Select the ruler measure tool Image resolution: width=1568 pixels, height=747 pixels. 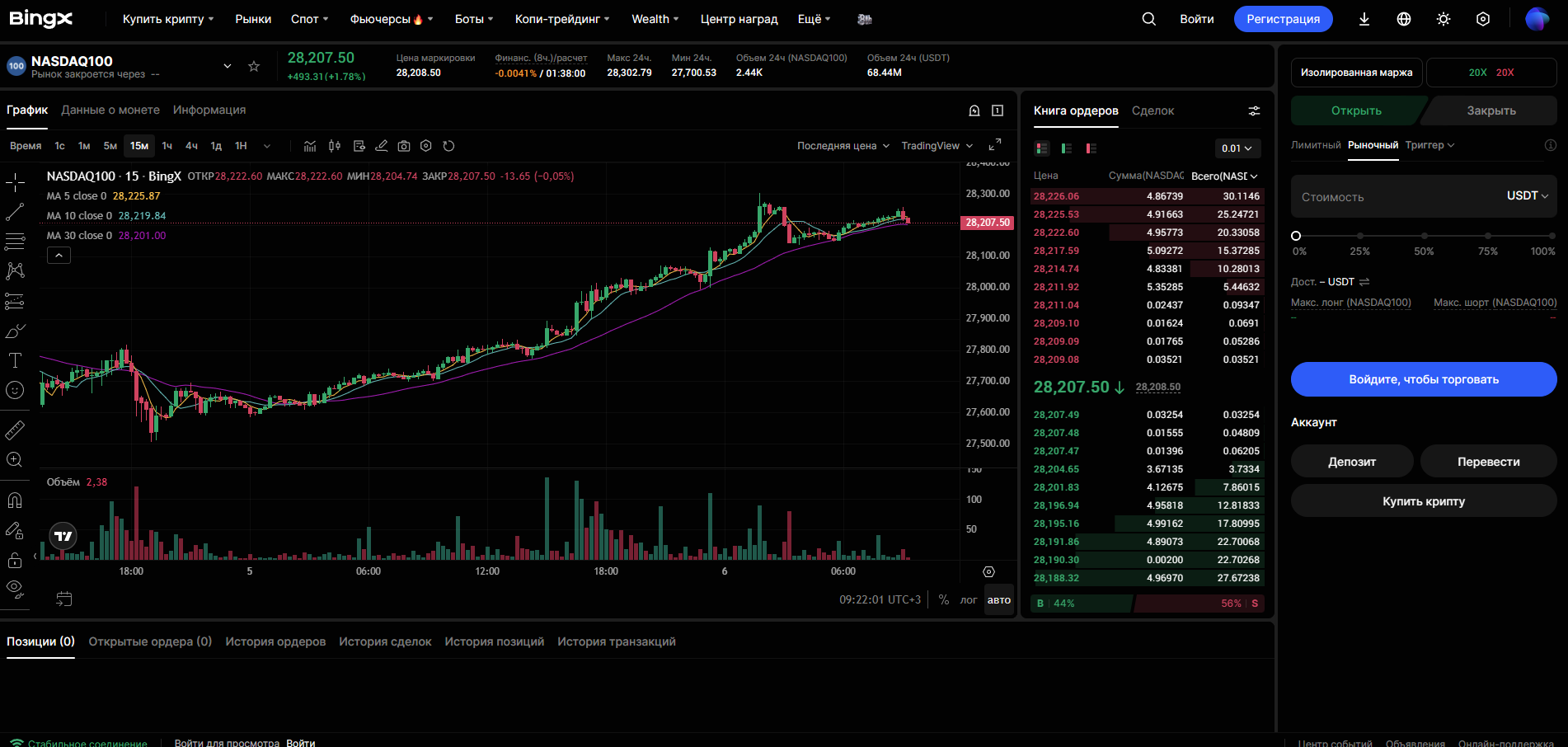click(15, 430)
